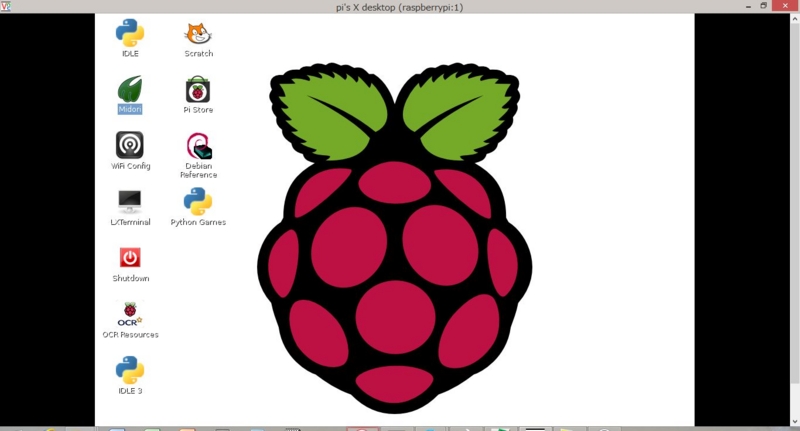The width and height of the screenshot is (800, 431).
Task: Click the scroll-up arrow on the right scrollbar
Action: pos(795,18)
